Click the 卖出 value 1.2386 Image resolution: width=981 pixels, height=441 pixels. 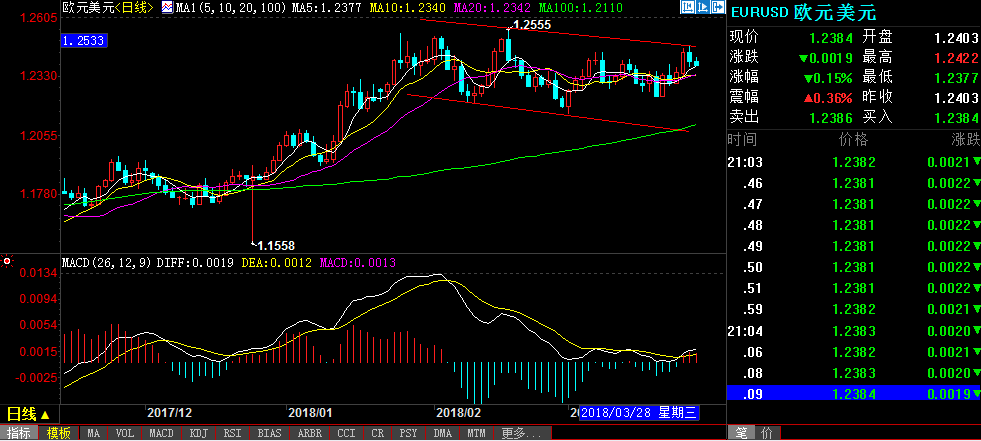tap(831, 117)
